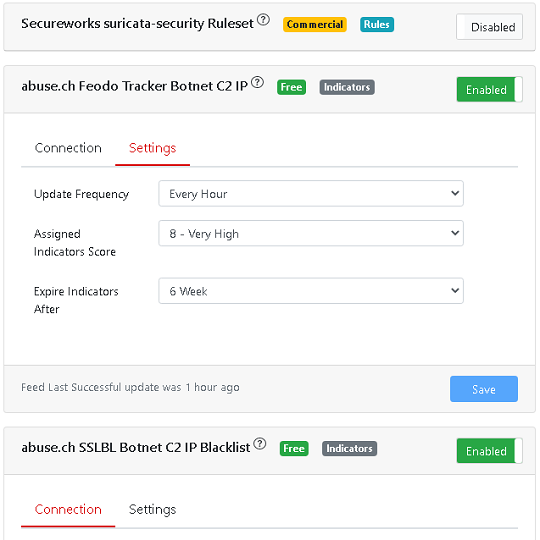Click the Indicators badge on SSLBL Blacklist feed

(x=349, y=448)
